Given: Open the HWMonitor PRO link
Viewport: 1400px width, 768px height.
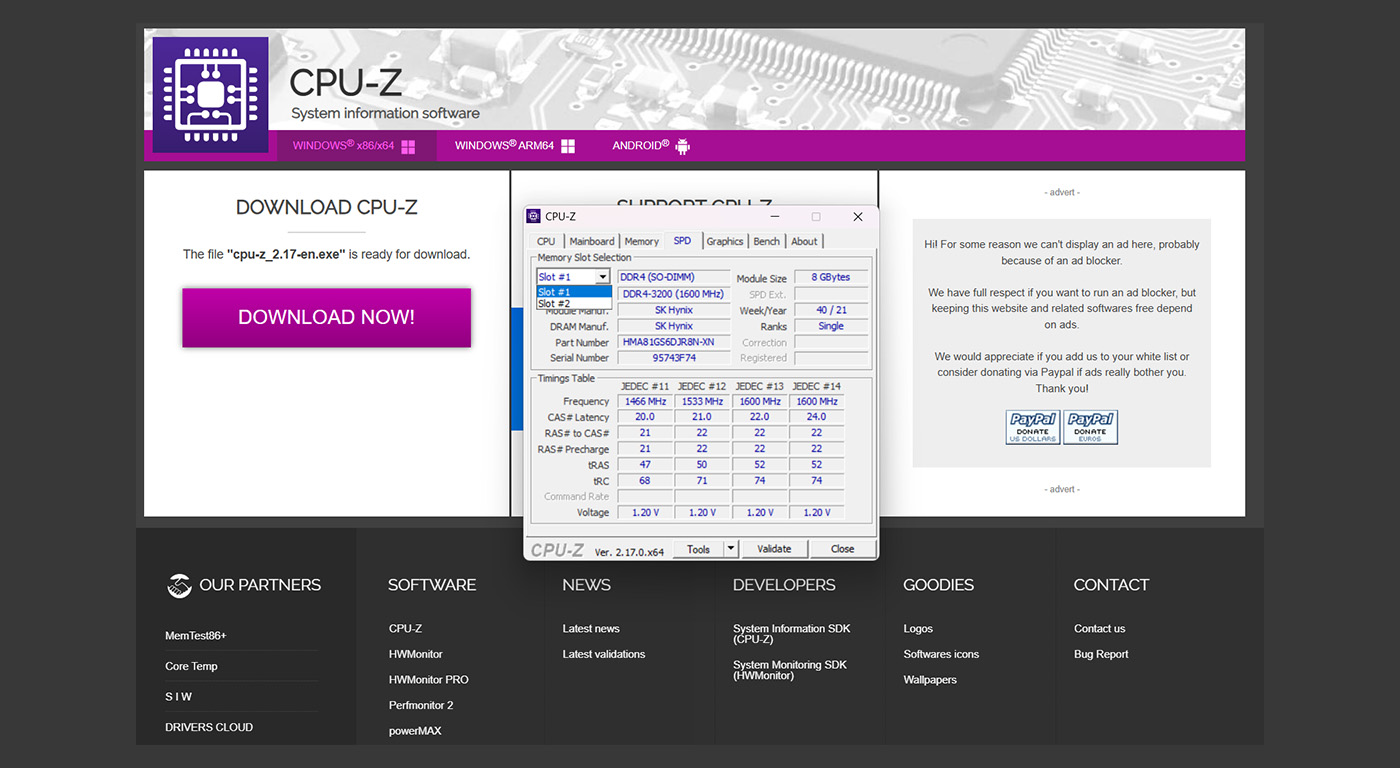Looking at the screenshot, I should [429, 680].
